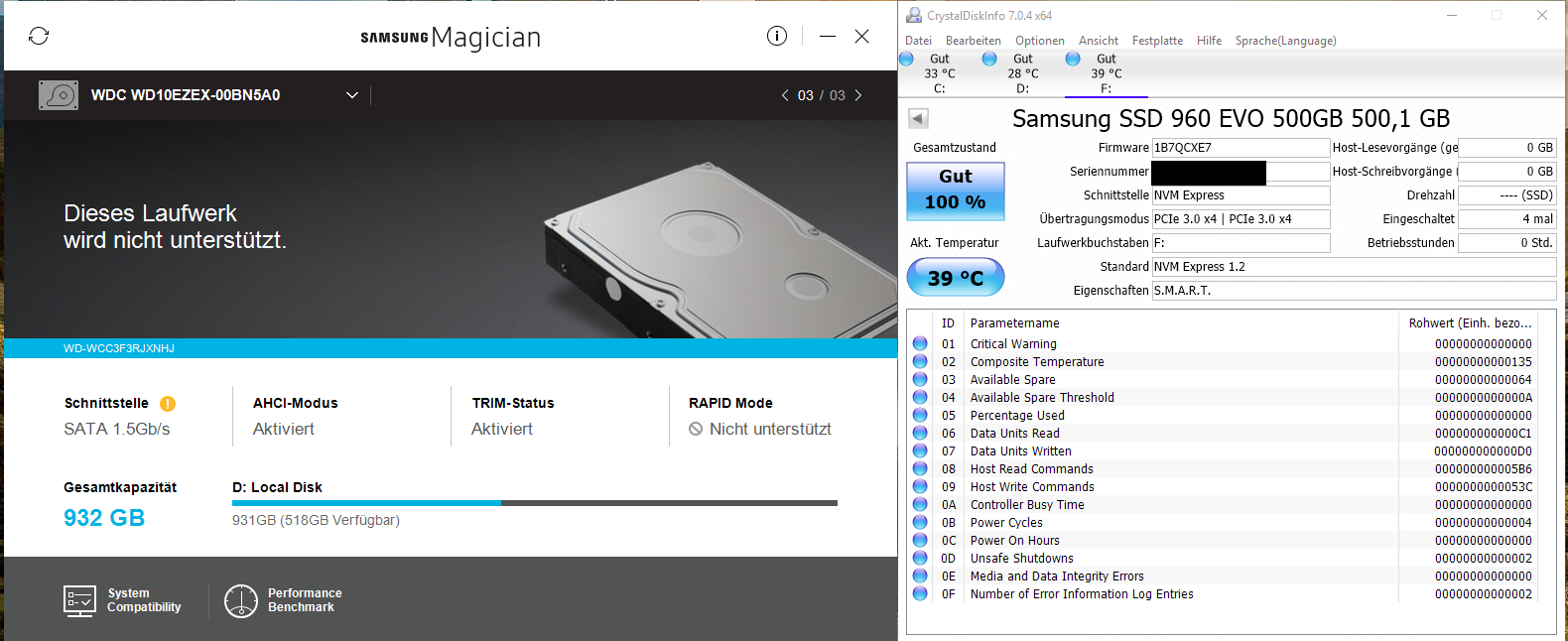Click status orb for Number of Error Information Log Entries

[920, 594]
